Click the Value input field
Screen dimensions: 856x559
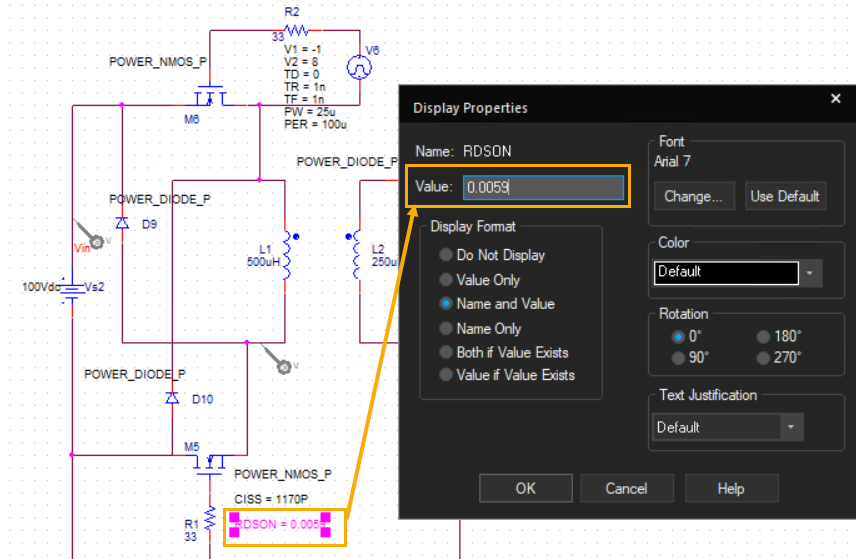543,187
